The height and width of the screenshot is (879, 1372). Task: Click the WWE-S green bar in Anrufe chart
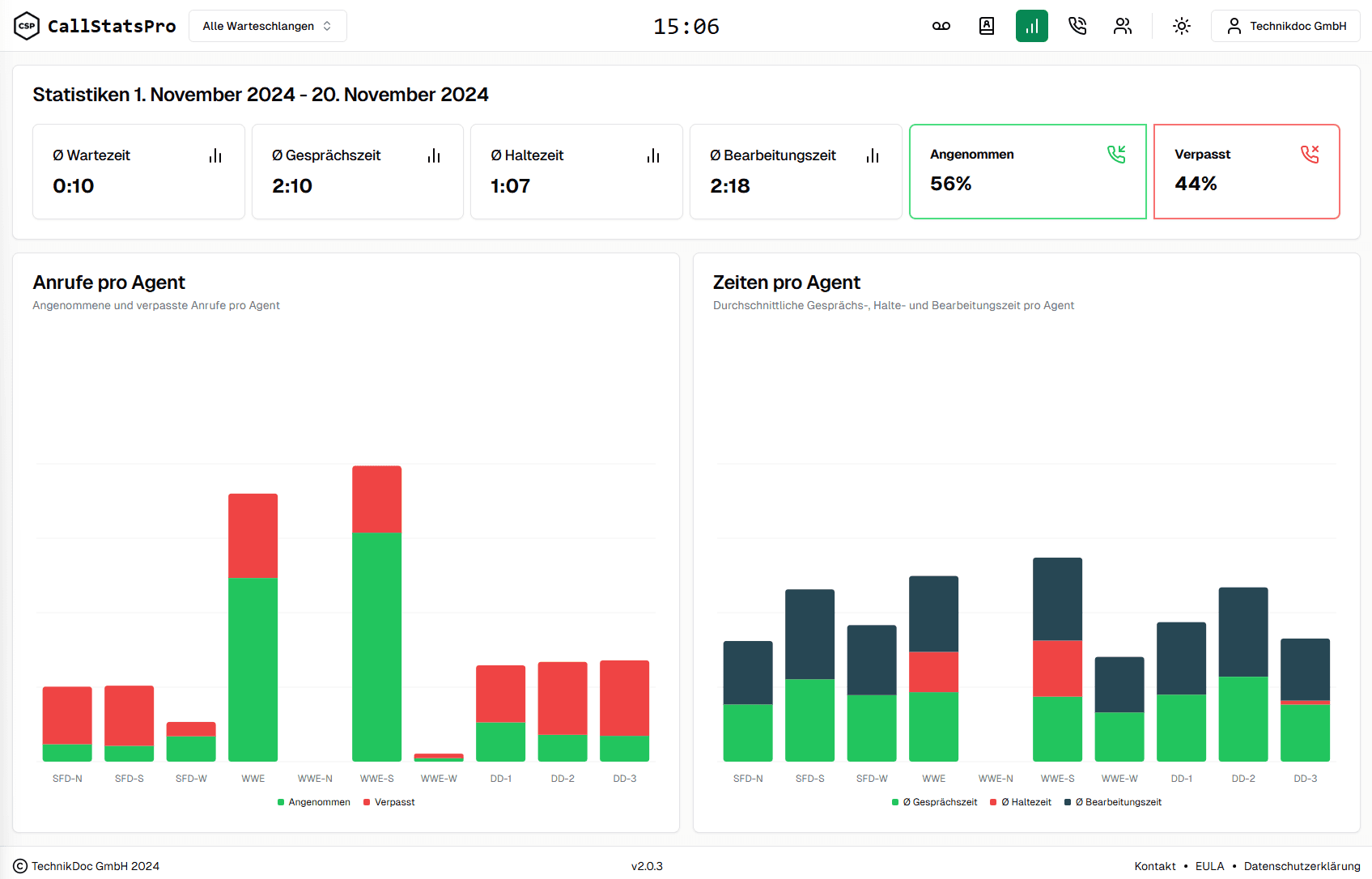click(376, 646)
